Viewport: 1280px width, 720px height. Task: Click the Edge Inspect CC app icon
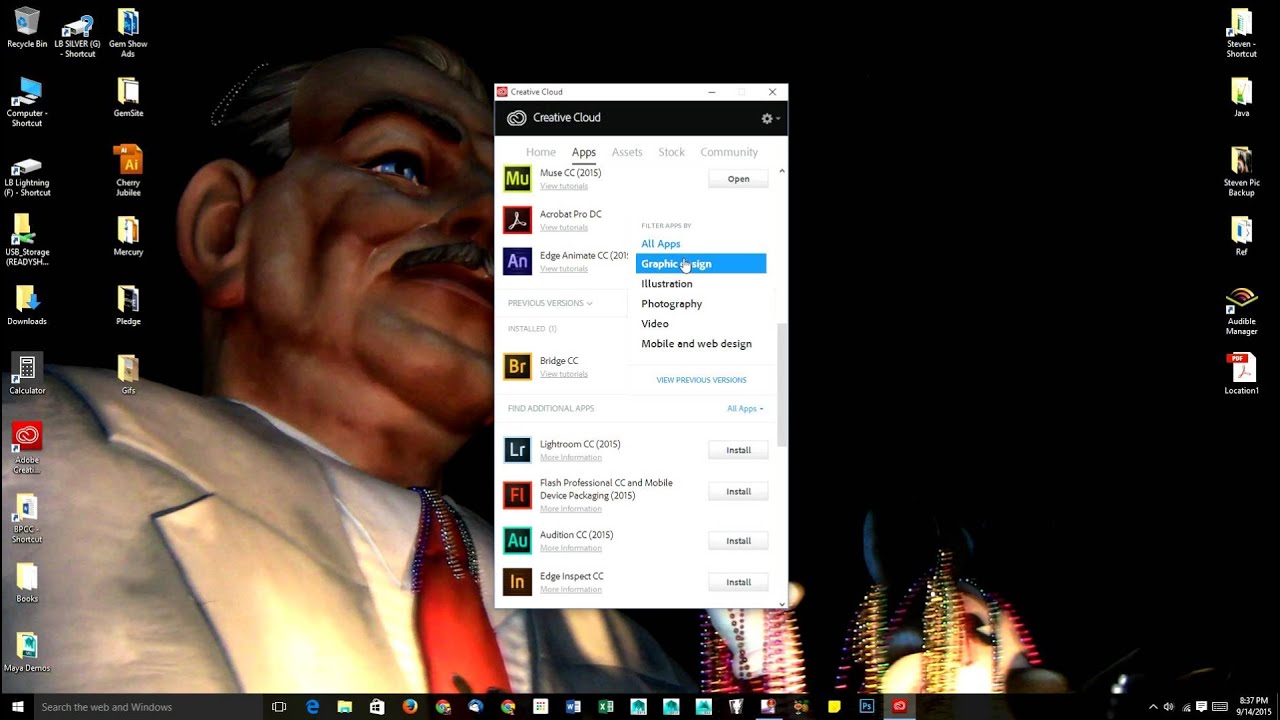click(517, 582)
